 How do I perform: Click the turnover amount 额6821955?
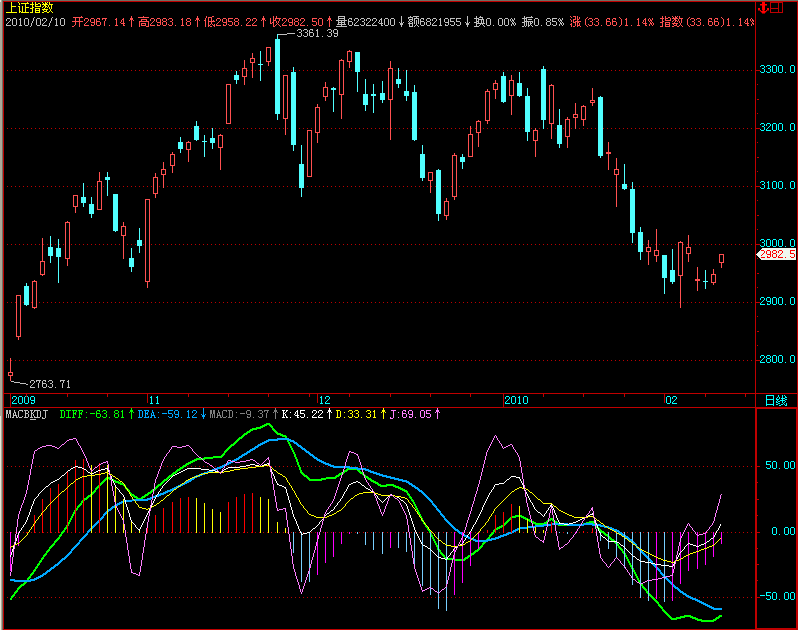(434, 22)
